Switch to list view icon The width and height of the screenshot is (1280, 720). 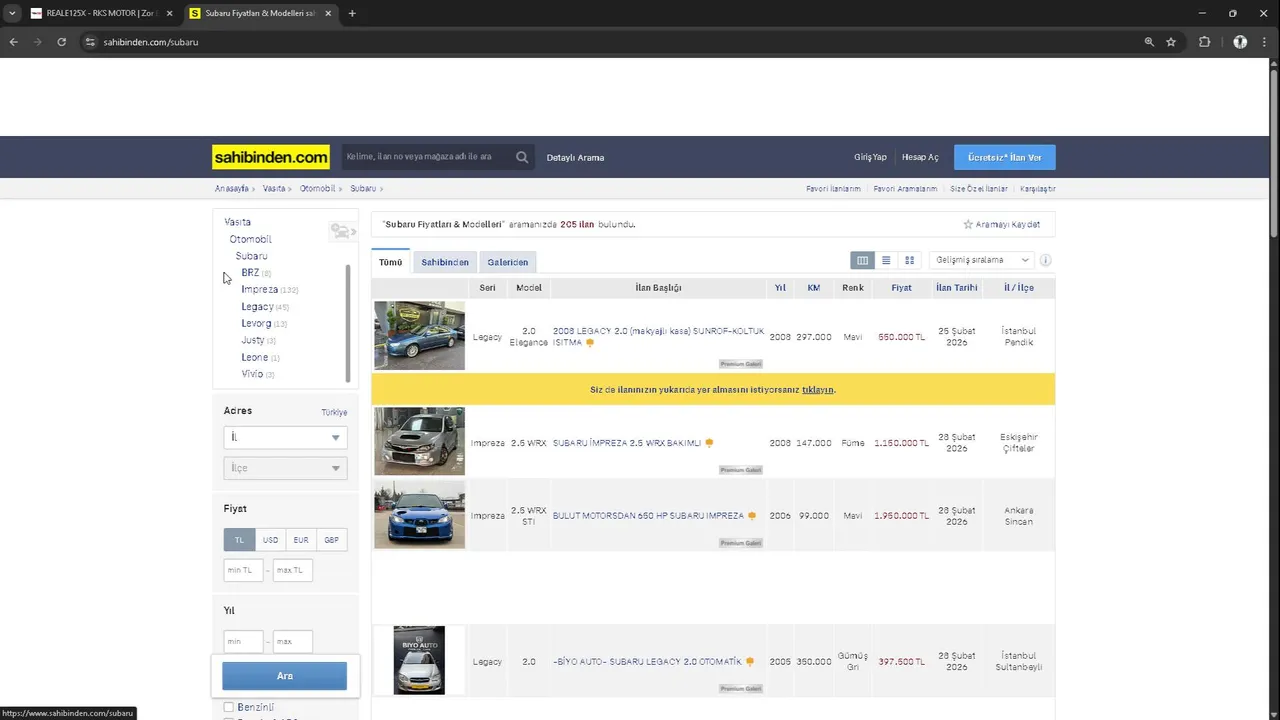(886, 260)
